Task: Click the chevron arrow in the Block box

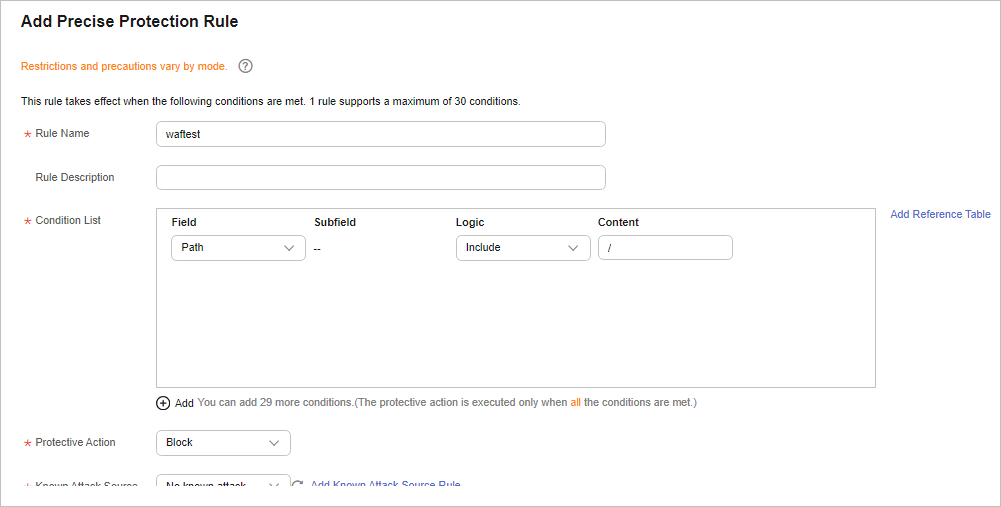Action: 274,443
